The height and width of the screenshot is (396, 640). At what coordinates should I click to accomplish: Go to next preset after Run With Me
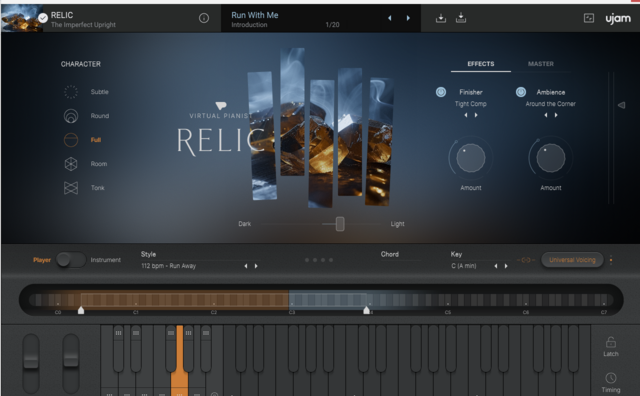click(x=408, y=18)
